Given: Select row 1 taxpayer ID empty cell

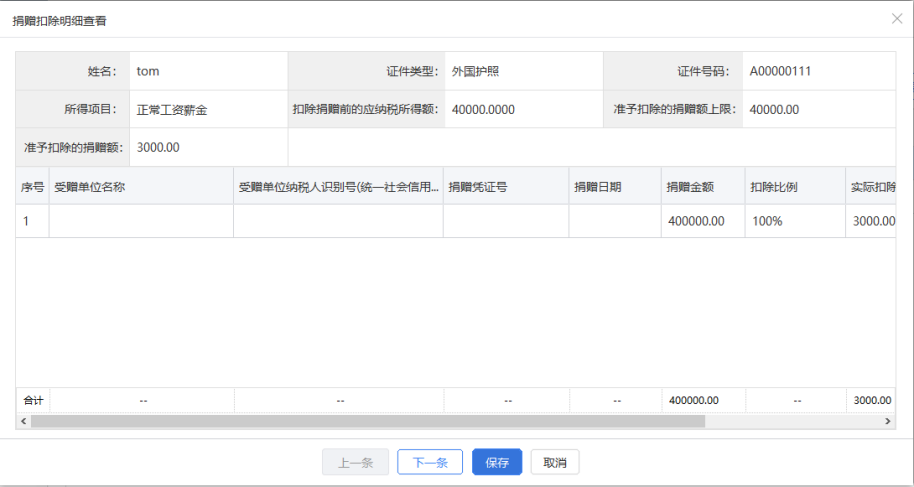Looking at the screenshot, I should click(339, 221).
